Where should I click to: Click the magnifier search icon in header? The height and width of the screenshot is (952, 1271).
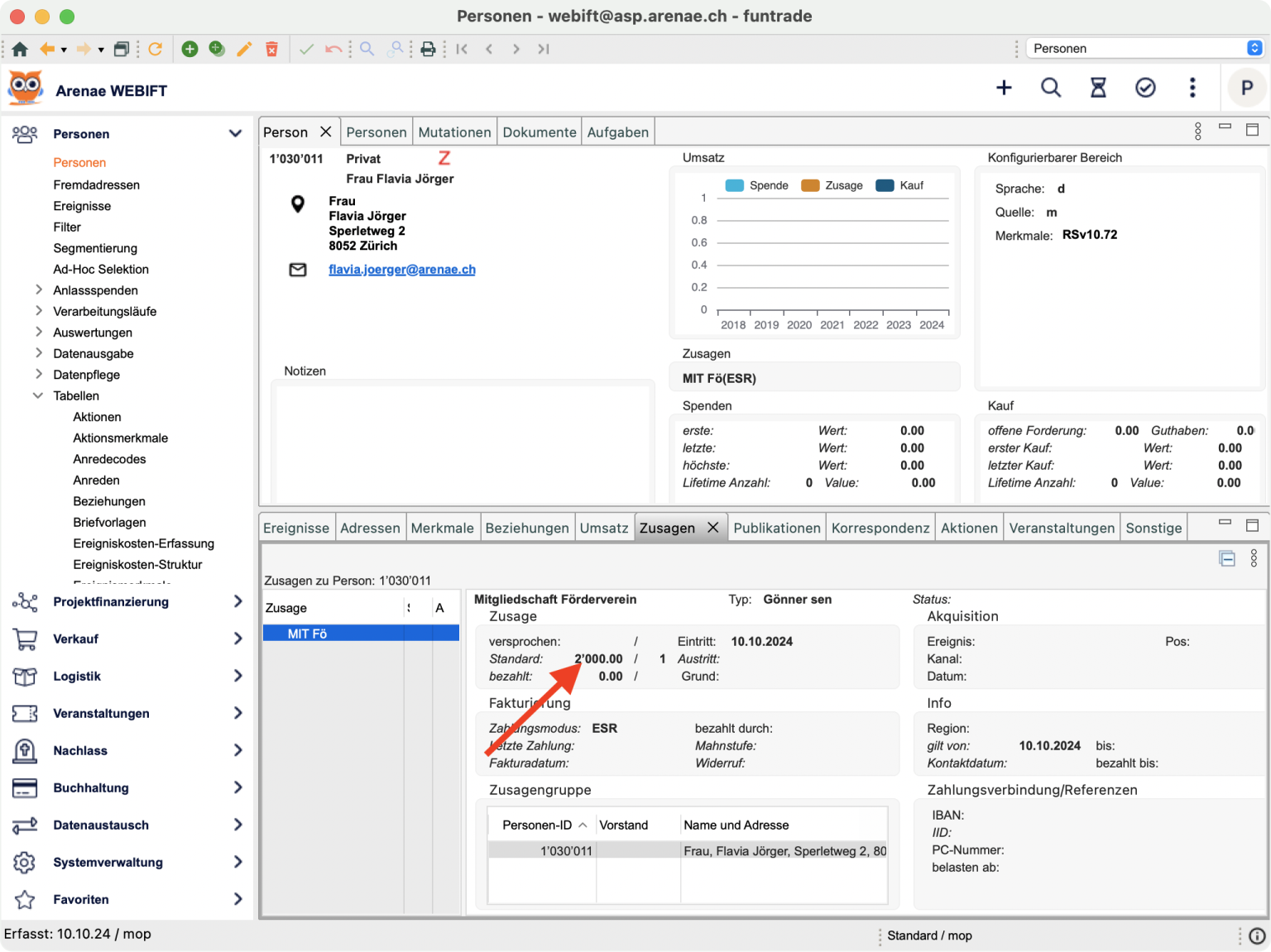(1051, 88)
